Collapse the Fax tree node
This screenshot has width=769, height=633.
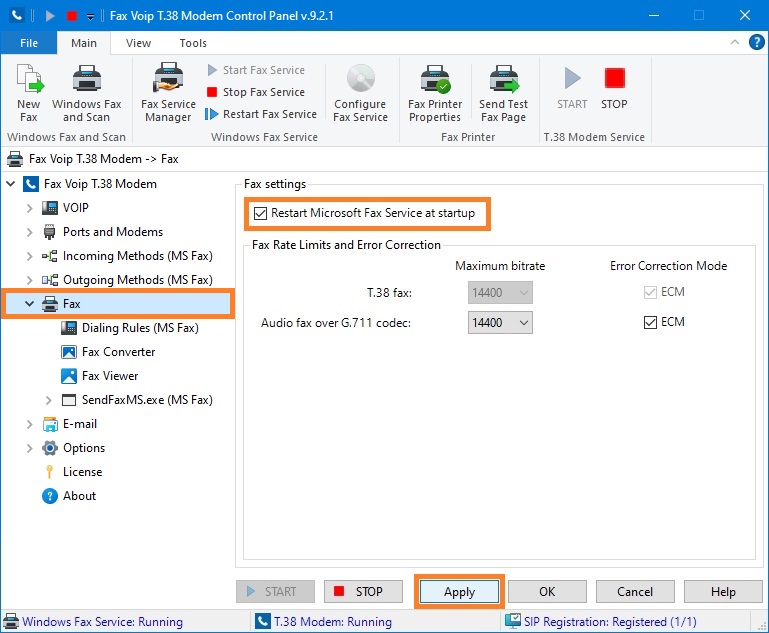click(29, 304)
